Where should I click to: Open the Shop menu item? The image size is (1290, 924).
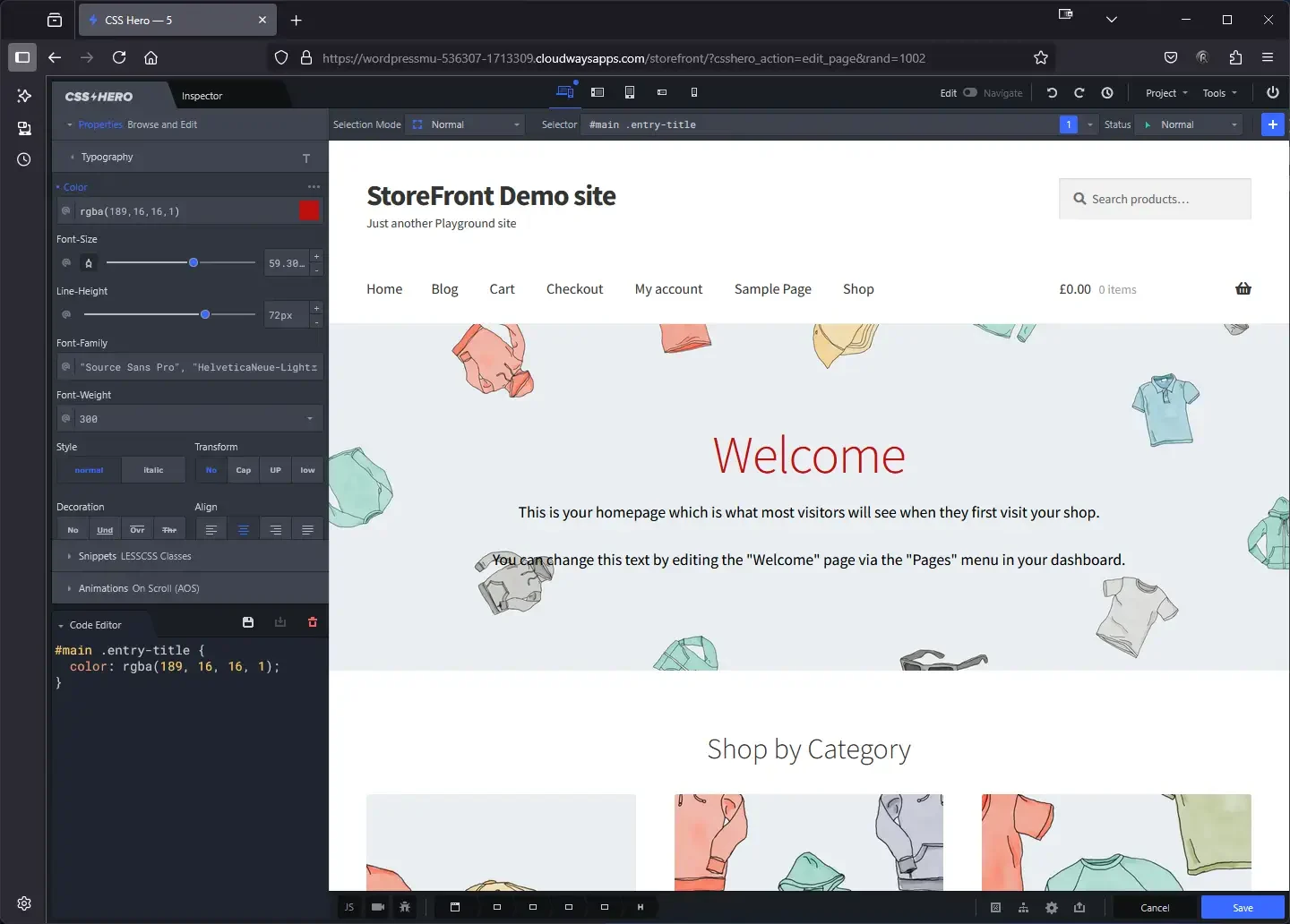[858, 289]
